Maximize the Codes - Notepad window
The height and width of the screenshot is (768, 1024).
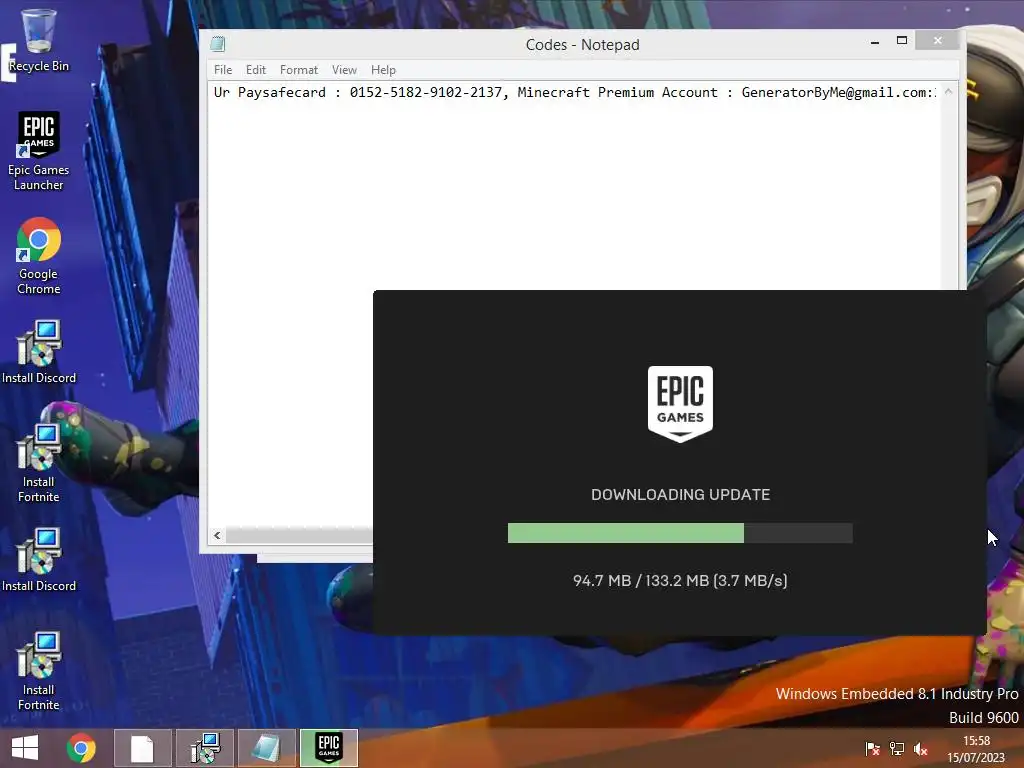coord(902,41)
